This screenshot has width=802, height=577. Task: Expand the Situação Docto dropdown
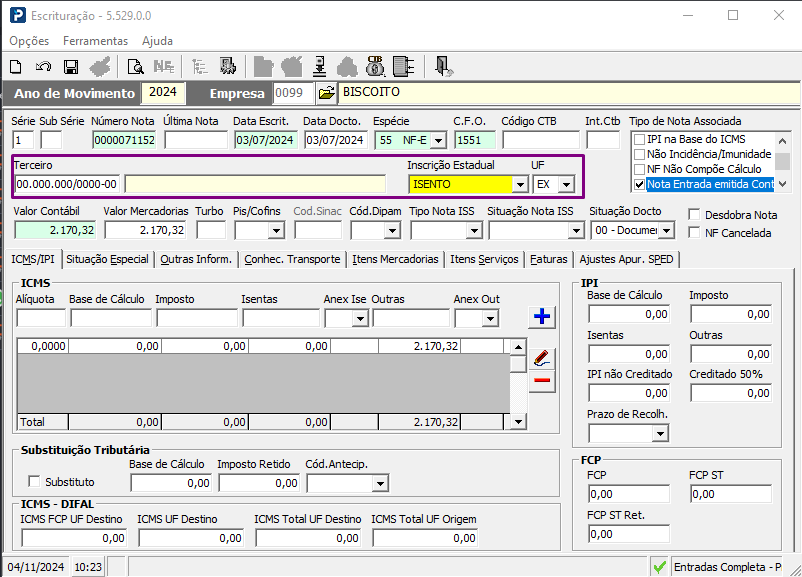[x=666, y=231]
